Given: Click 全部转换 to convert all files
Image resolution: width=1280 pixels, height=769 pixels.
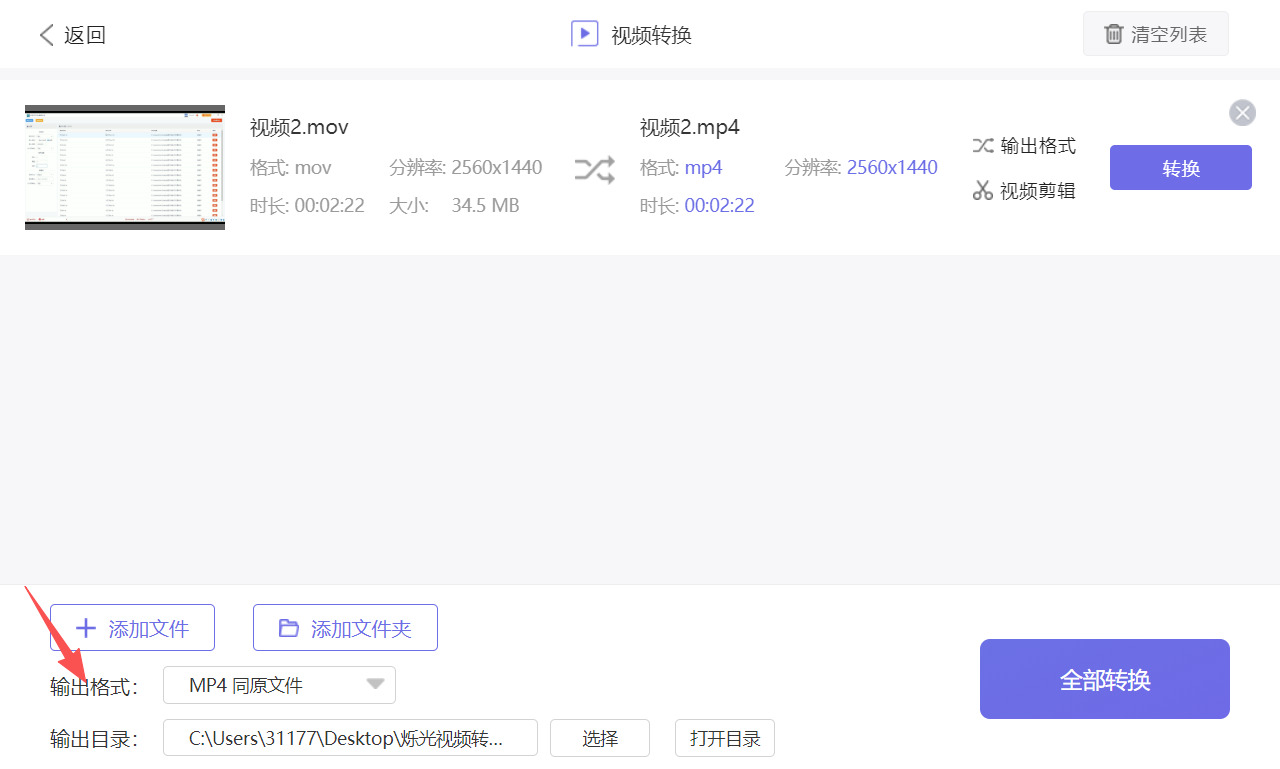Looking at the screenshot, I should coord(1104,678).
